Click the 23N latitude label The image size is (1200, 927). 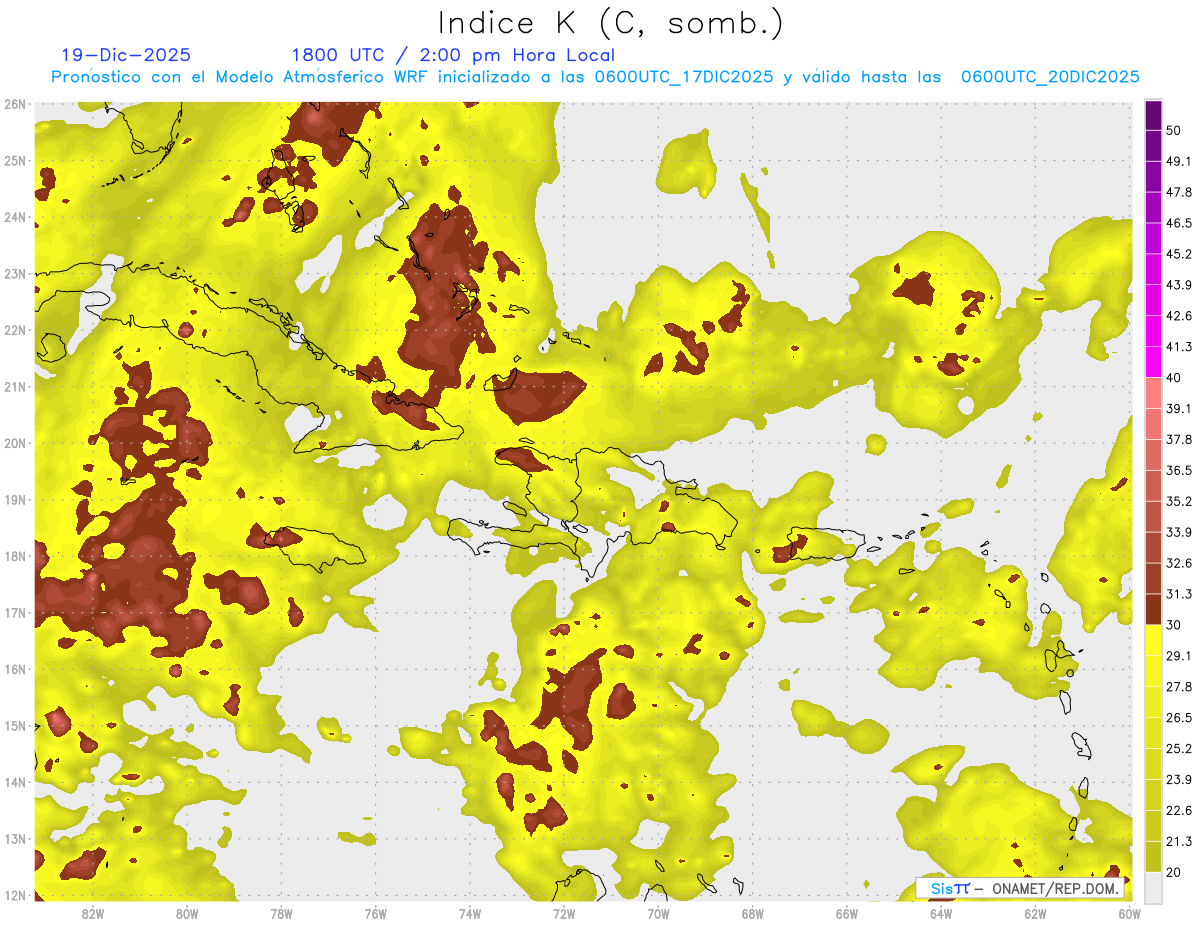pyautogui.click(x=15, y=273)
